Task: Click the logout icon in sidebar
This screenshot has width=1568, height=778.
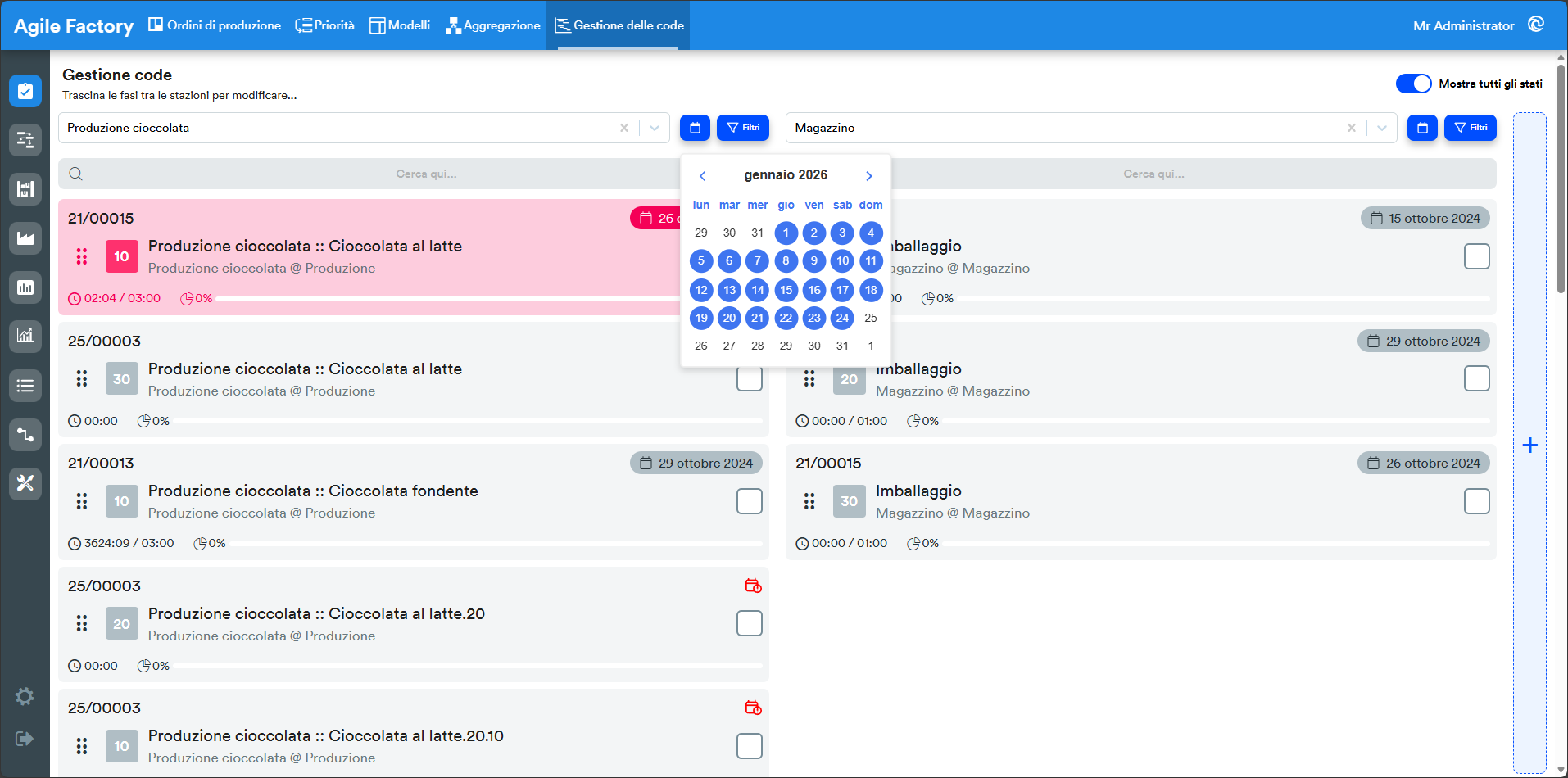Action: pyautogui.click(x=25, y=739)
